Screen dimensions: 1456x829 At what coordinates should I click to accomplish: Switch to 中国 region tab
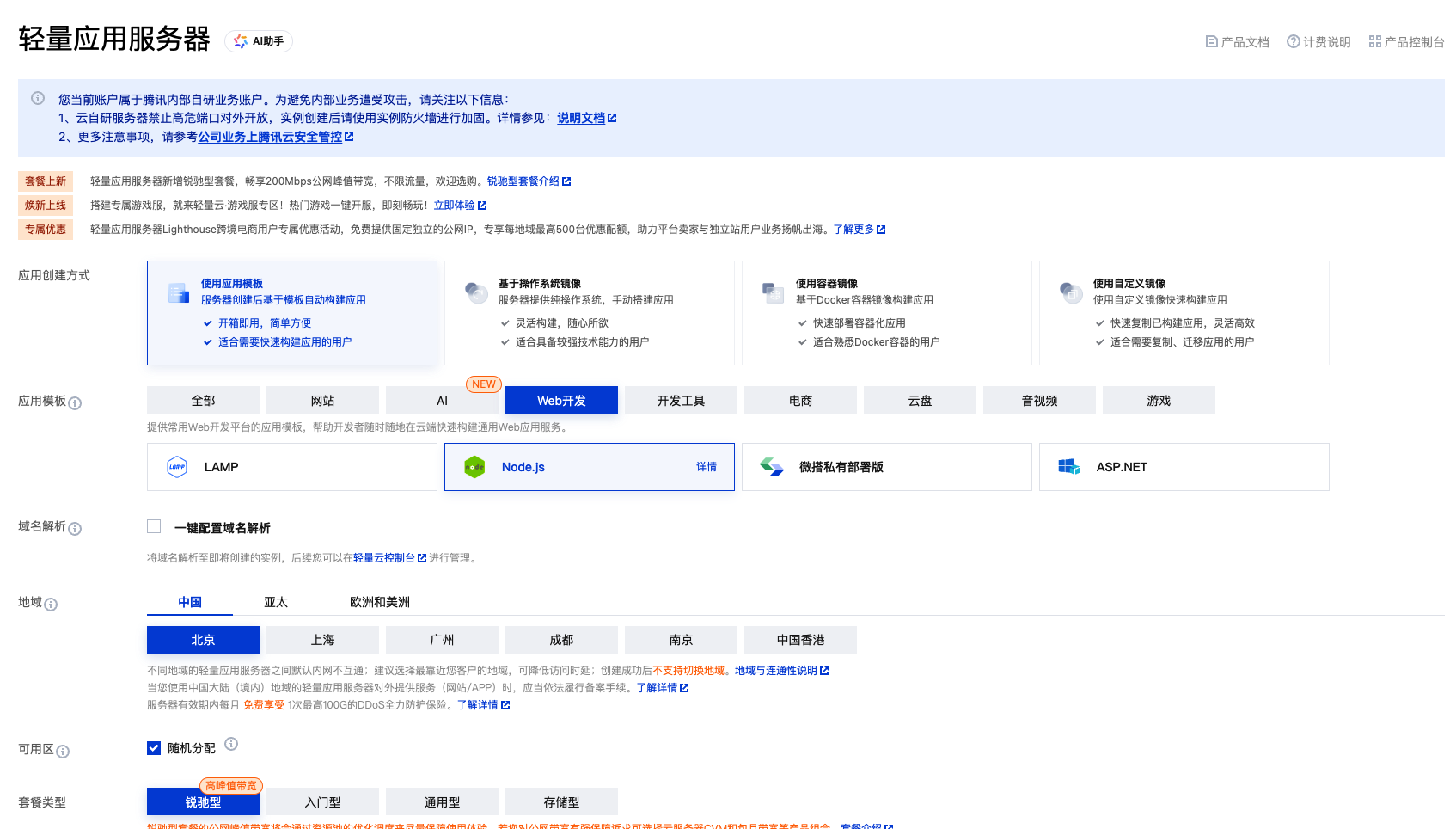[x=190, y=602]
